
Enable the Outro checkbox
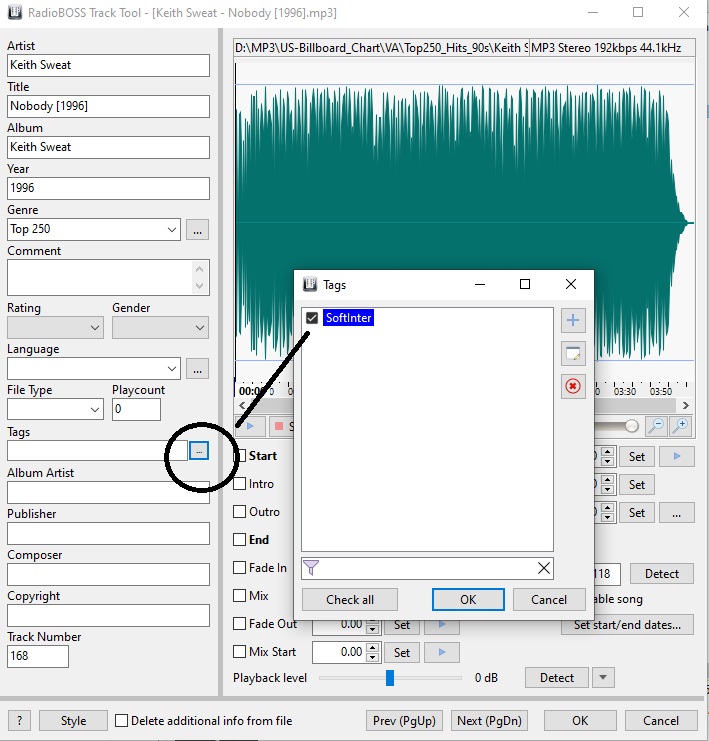point(240,512)
